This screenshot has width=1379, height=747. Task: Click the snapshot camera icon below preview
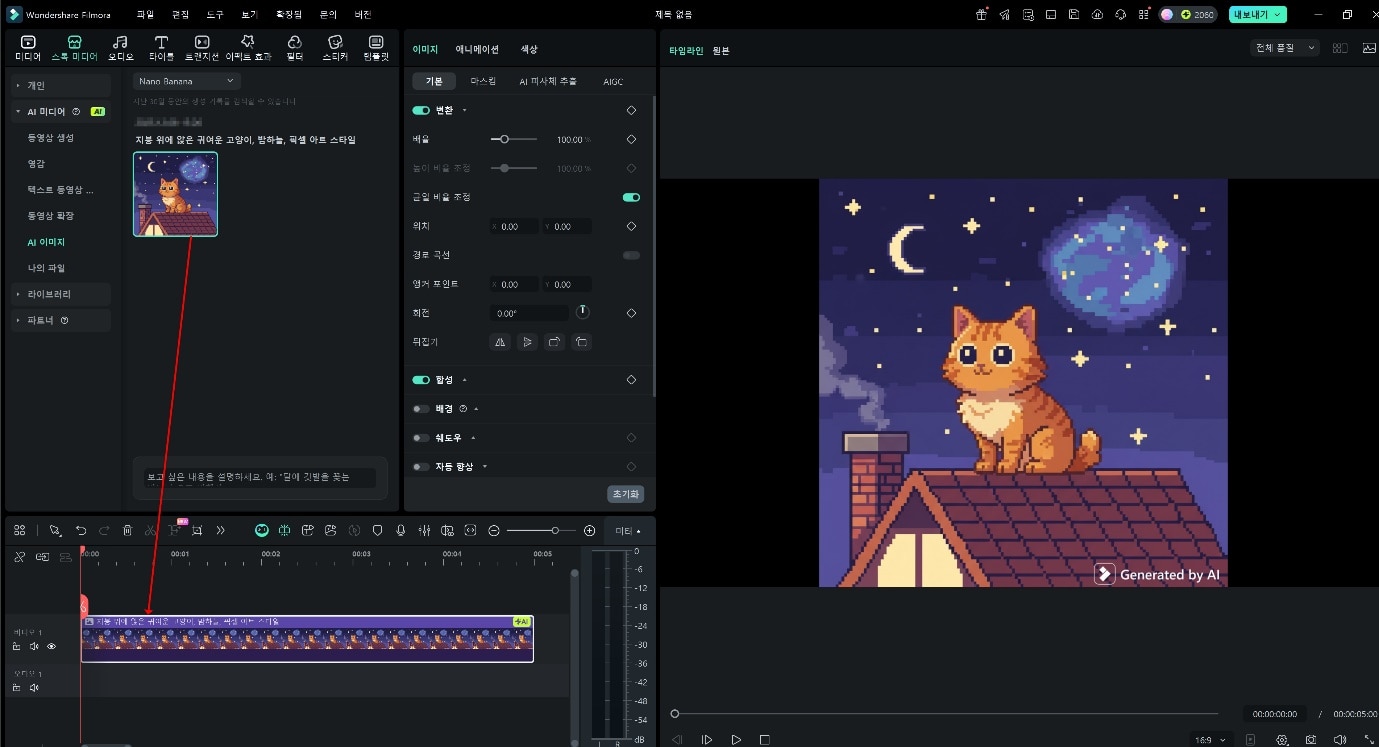pos(1310,740)
